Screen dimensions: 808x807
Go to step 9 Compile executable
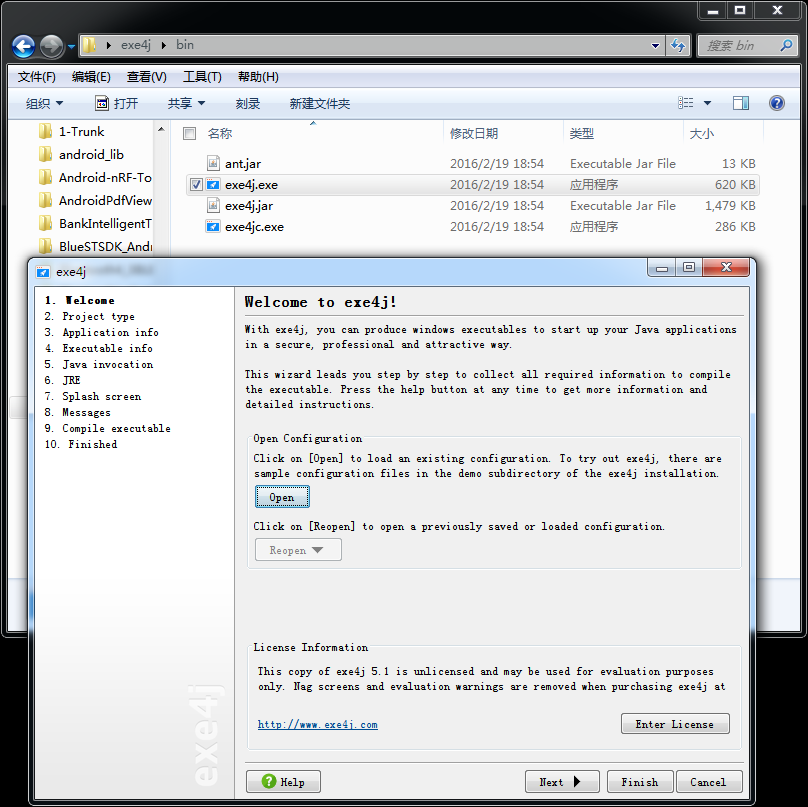[x=108, y=428]
